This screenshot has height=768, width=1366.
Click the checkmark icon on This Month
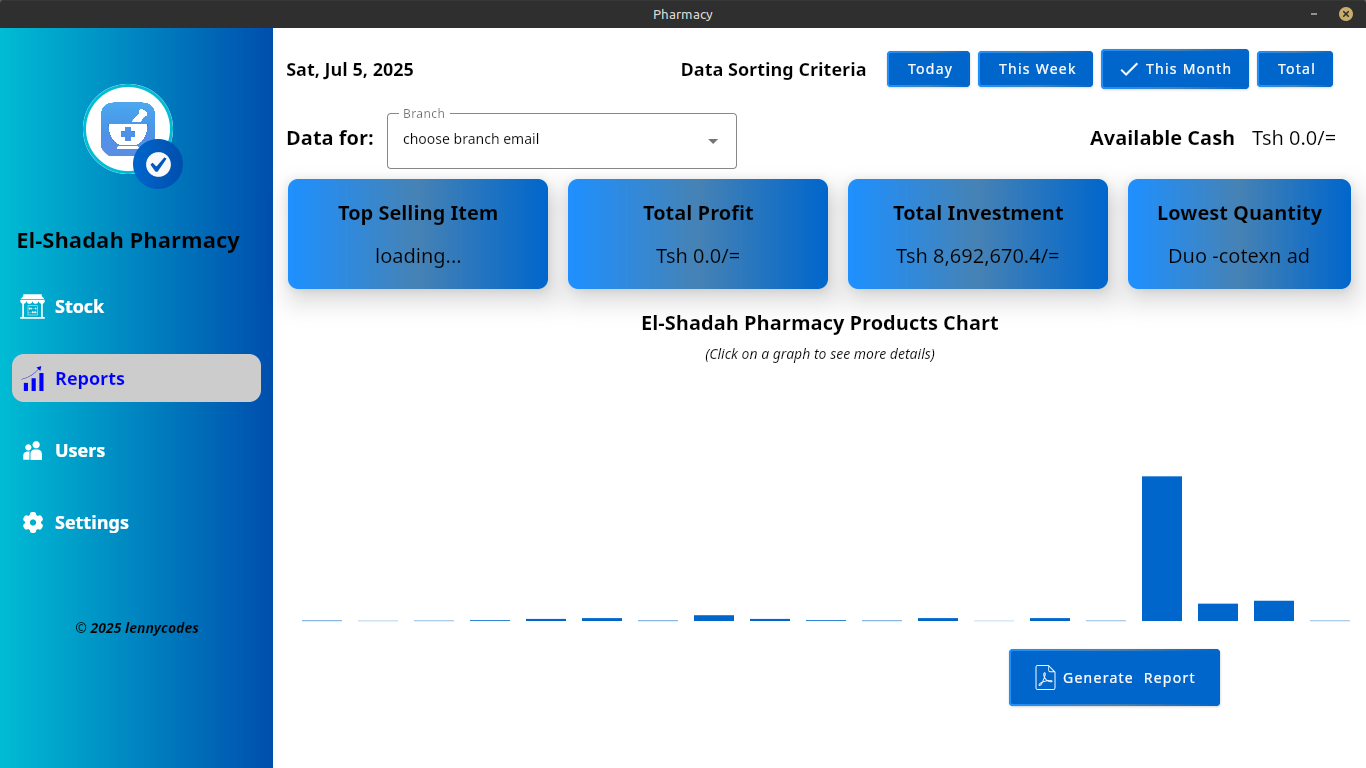1129,69
